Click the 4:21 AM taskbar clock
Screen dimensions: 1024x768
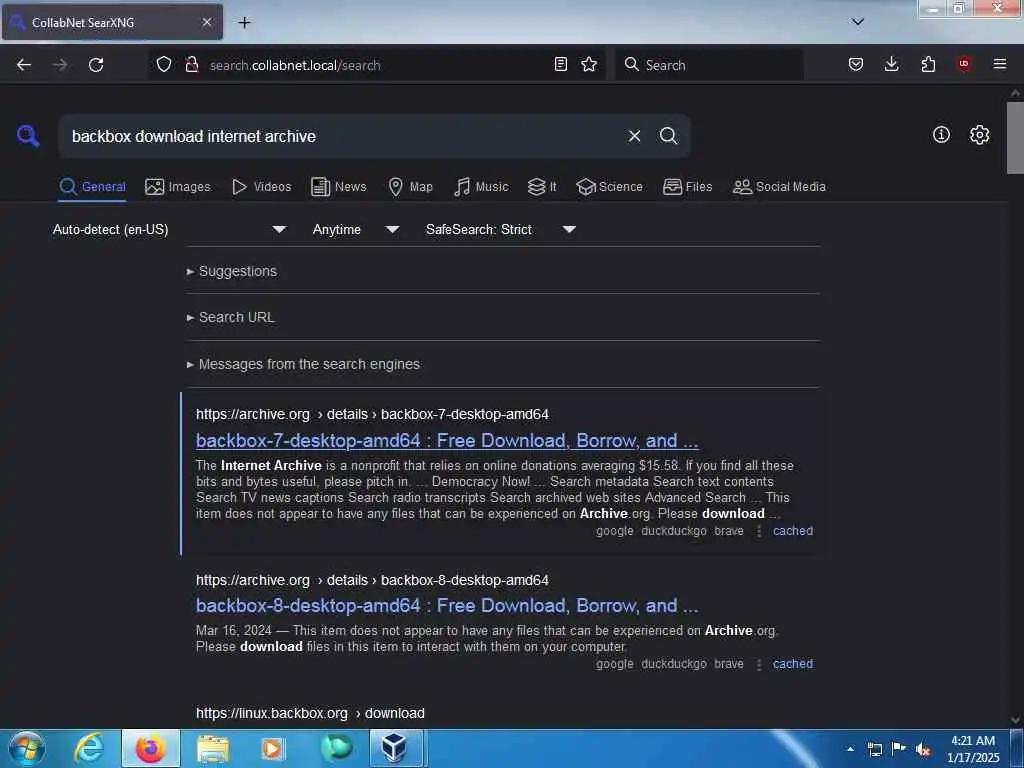[x=973, y=749]
